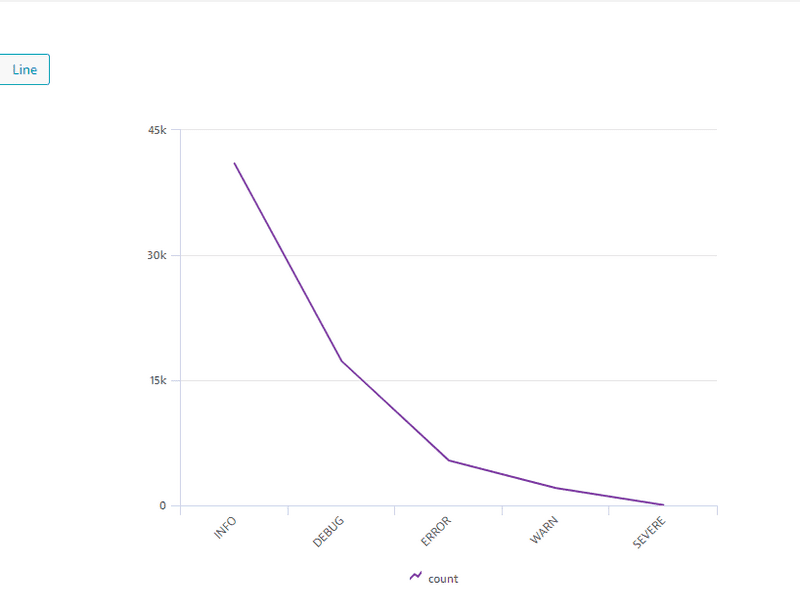Select the SEVERE data point on line

click(x=662, y=505)
